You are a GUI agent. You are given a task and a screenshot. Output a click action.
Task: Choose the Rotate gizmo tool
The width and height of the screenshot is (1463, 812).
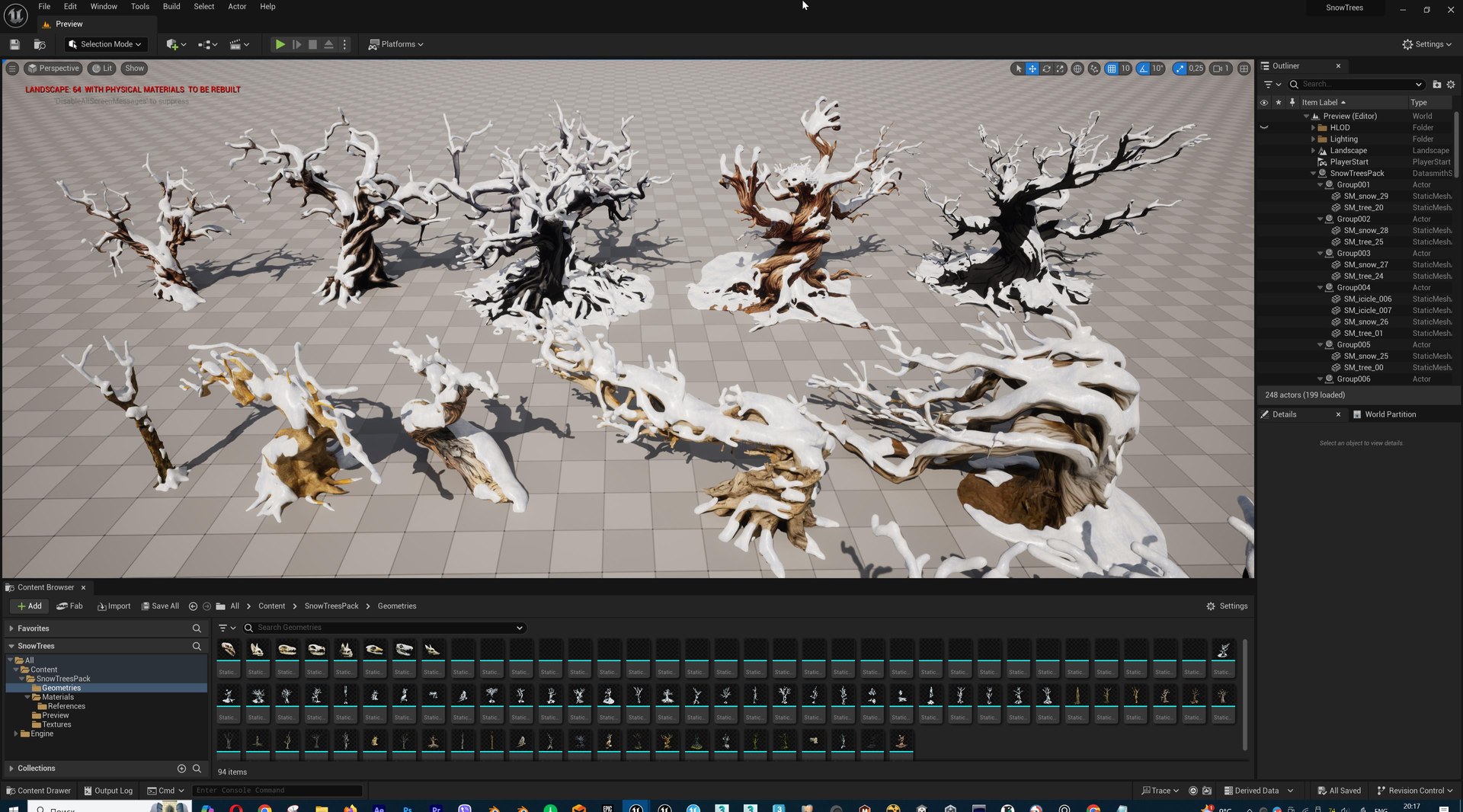(1046, 69)
